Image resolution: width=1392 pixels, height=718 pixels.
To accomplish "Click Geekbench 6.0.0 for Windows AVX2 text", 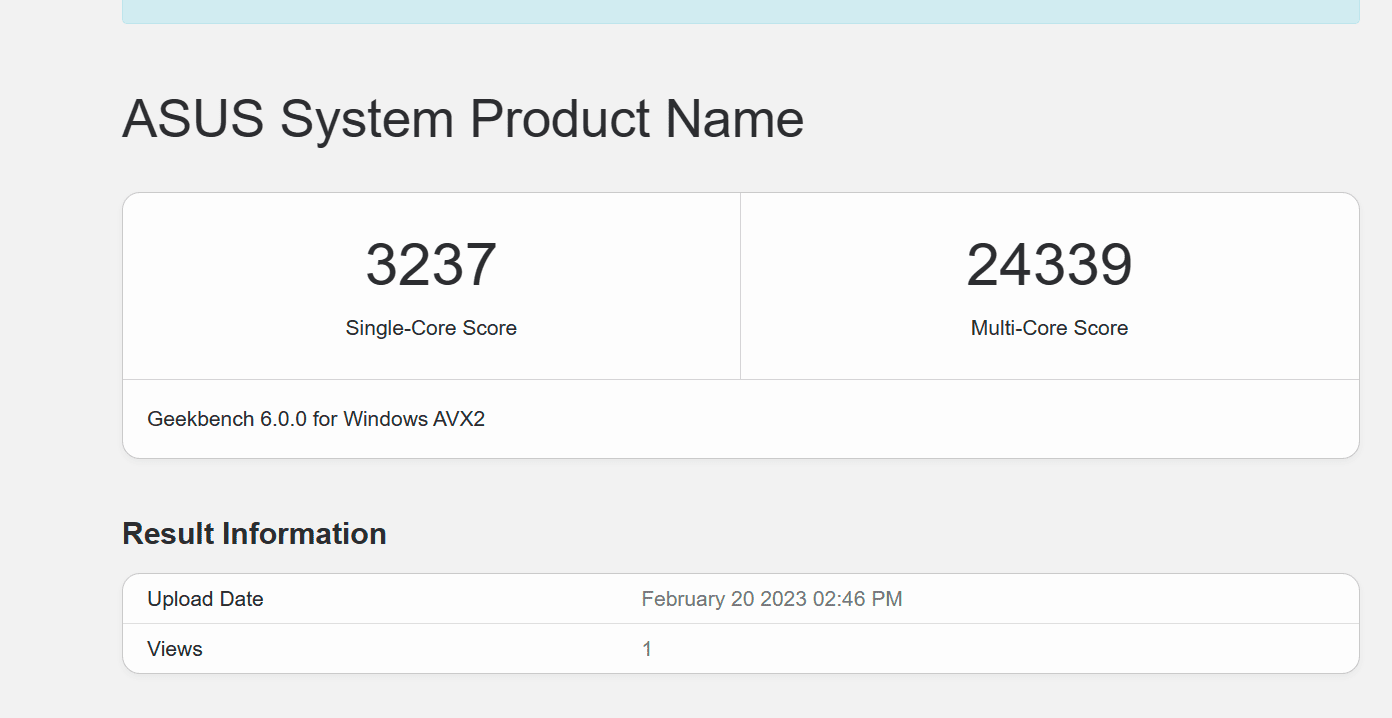I will (316, 419).
